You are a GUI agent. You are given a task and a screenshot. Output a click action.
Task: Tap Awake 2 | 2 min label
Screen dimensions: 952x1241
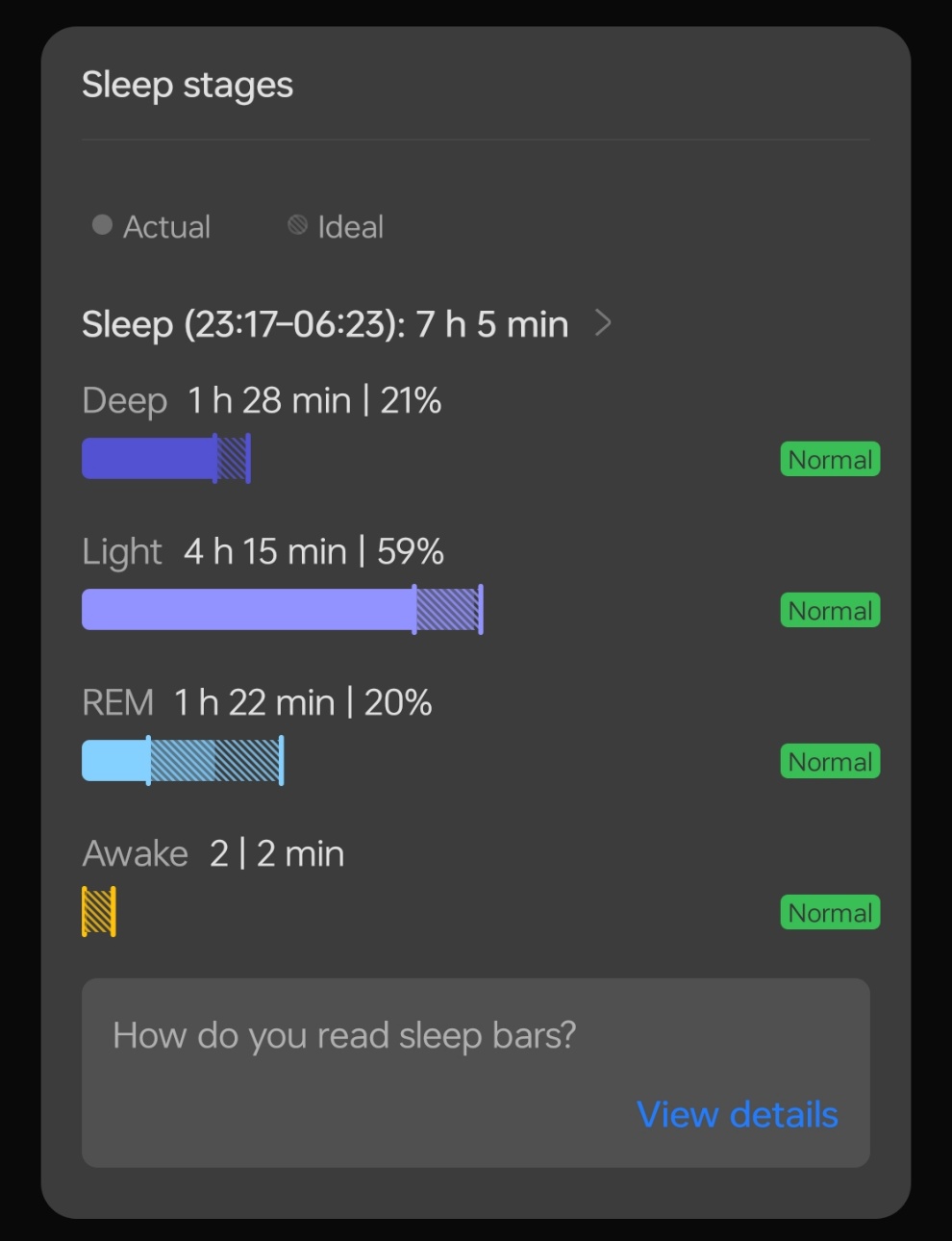(x=213, y=853)
